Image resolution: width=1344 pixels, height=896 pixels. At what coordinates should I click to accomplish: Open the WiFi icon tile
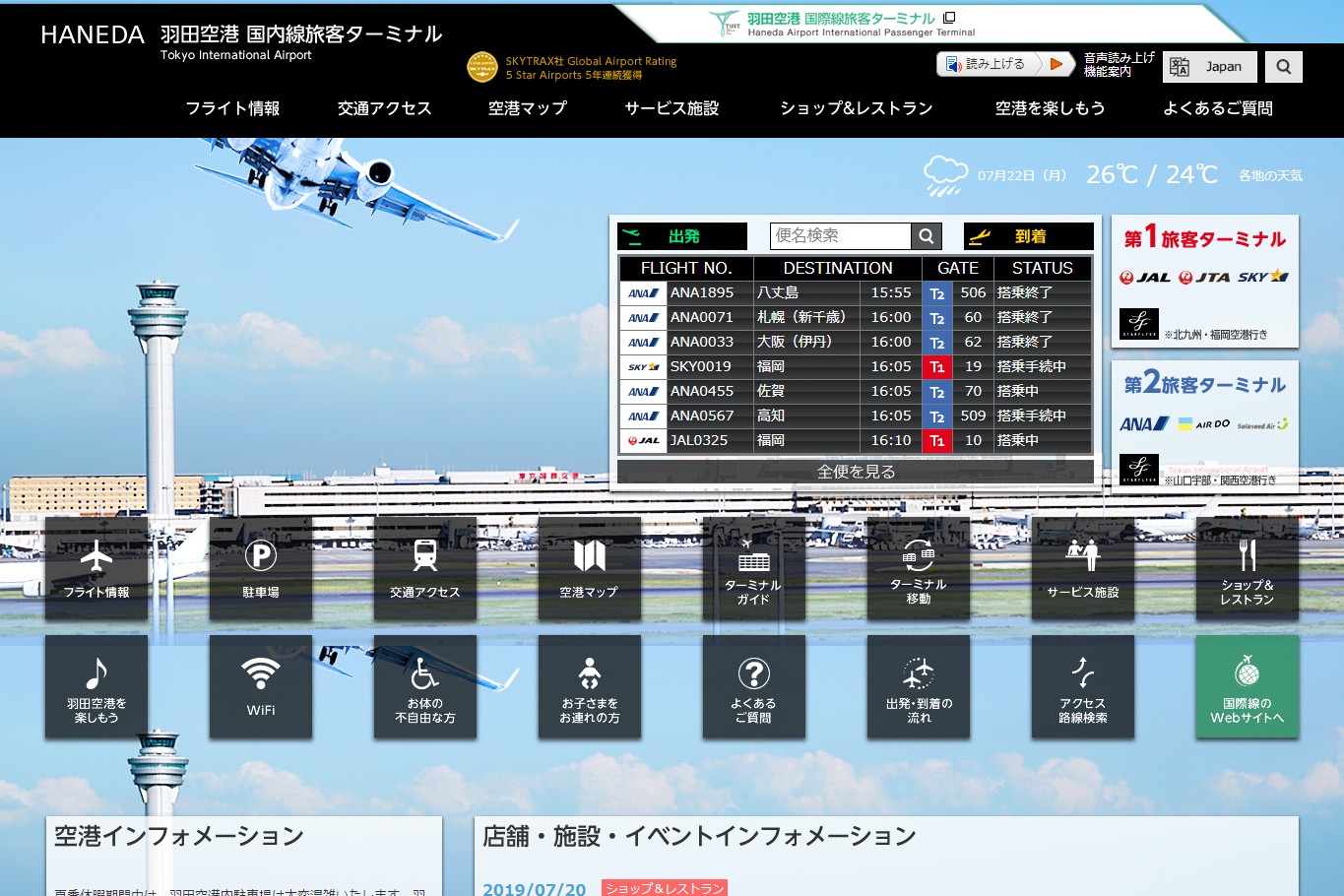tap(261, 687)
